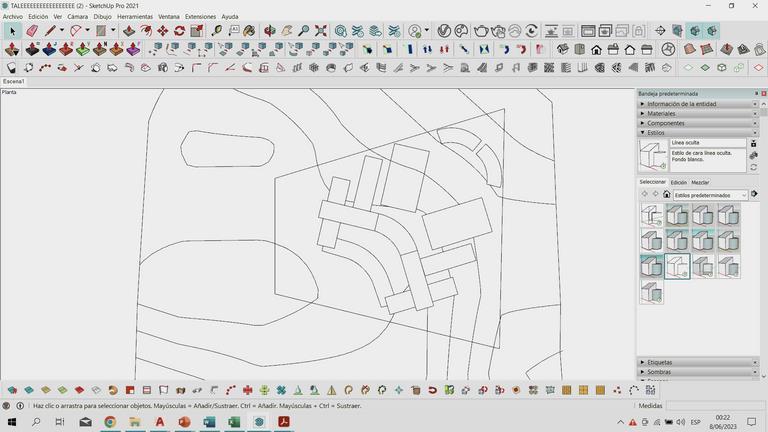Open PowerPoint from the taskbar
The height and width of the screenshot is (432, 768).
(185, 422)
